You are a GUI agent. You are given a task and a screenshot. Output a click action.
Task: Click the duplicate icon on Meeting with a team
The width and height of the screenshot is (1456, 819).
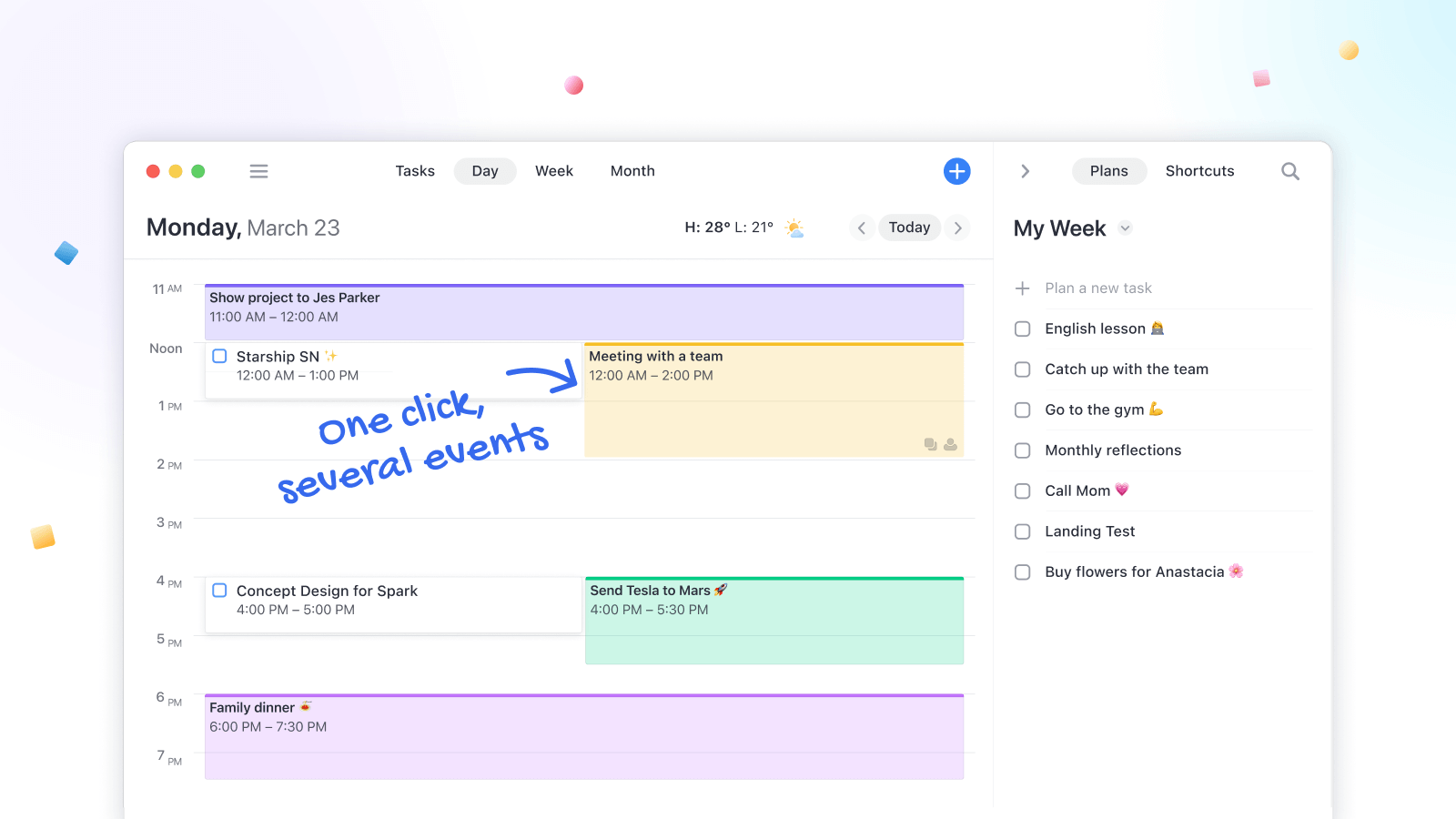coord(929,443)
